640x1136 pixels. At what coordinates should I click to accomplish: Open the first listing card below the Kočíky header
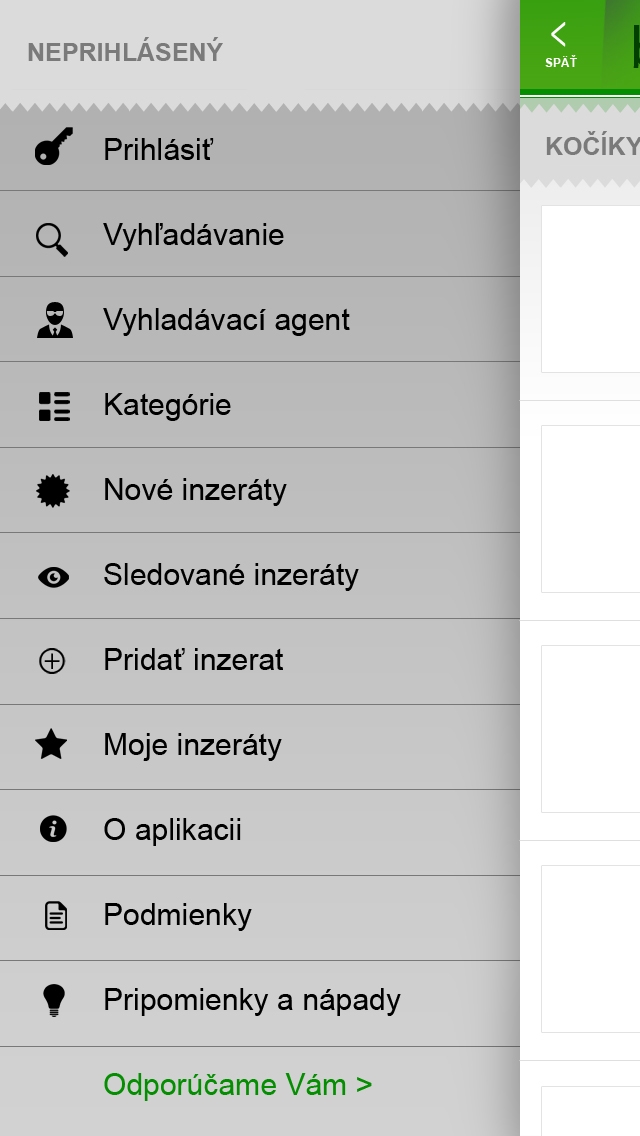coord(590,289)
